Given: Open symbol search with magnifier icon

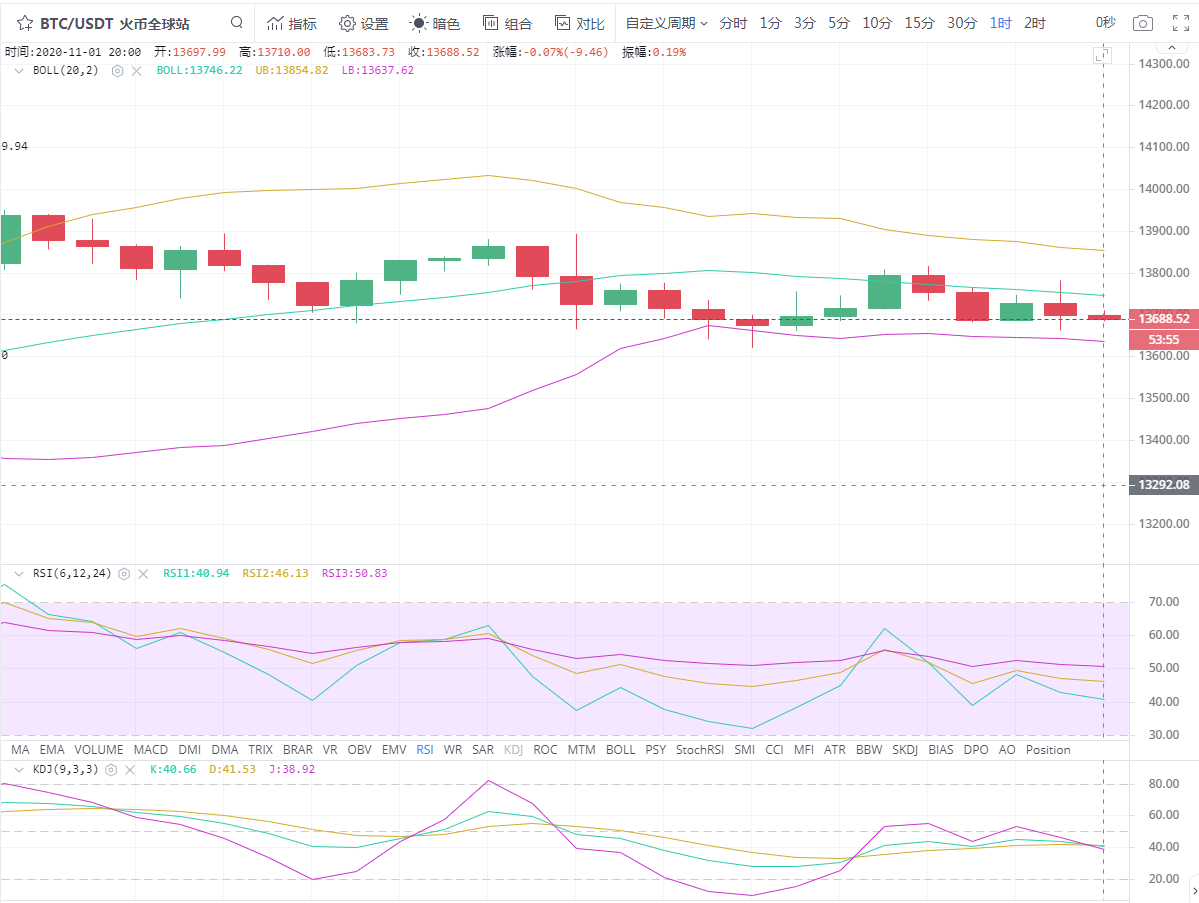Looking at the screenshot, I should pyautogui.click(x=236, y=23).
